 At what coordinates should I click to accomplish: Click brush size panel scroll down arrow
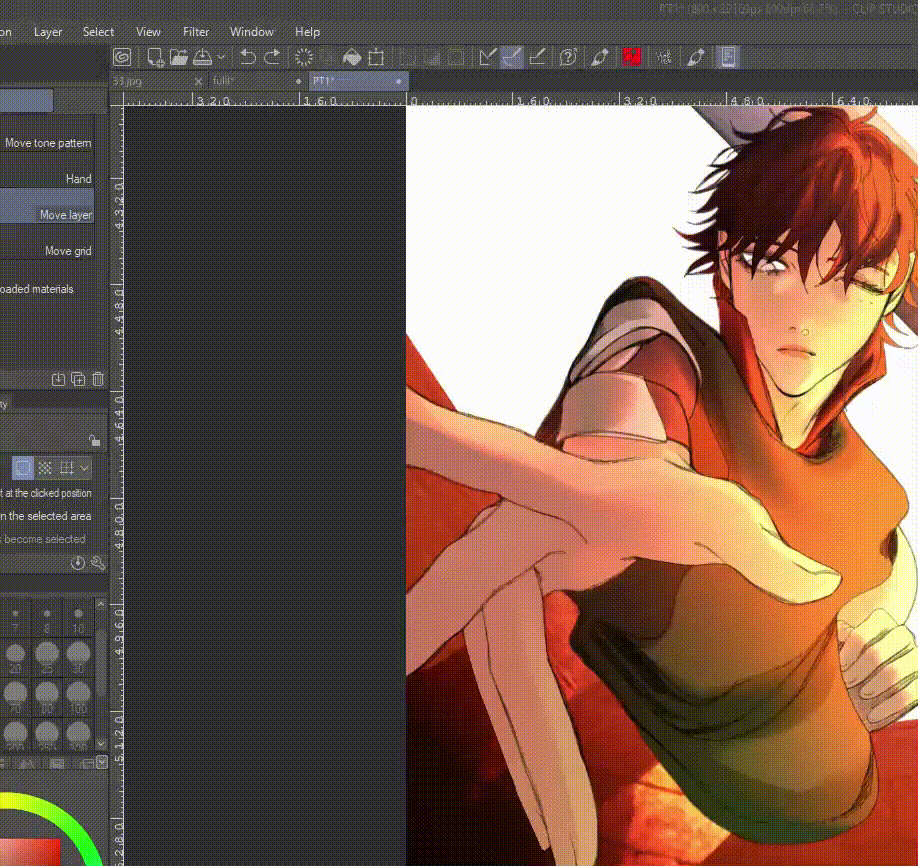101,744
